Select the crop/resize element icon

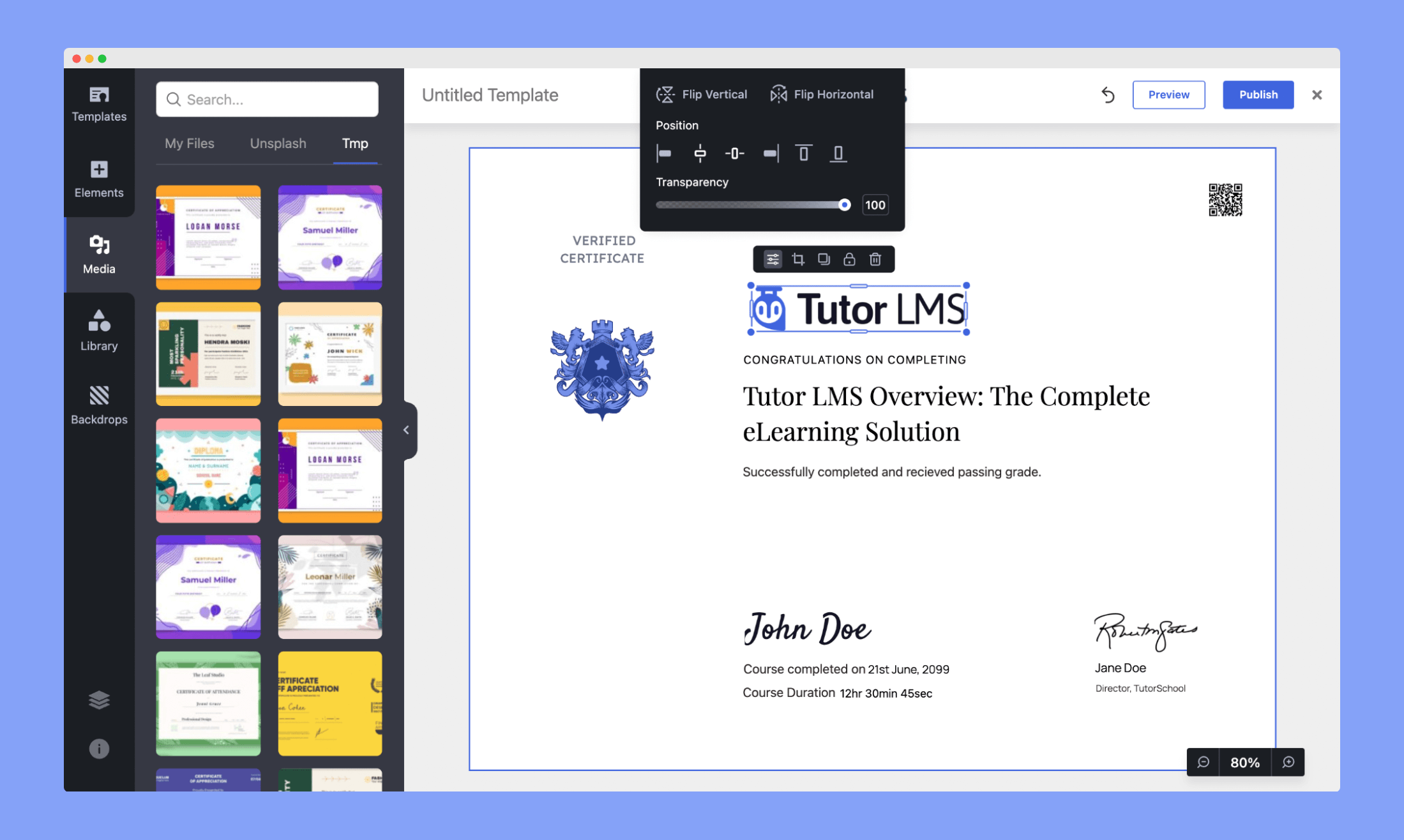[798, 259]
